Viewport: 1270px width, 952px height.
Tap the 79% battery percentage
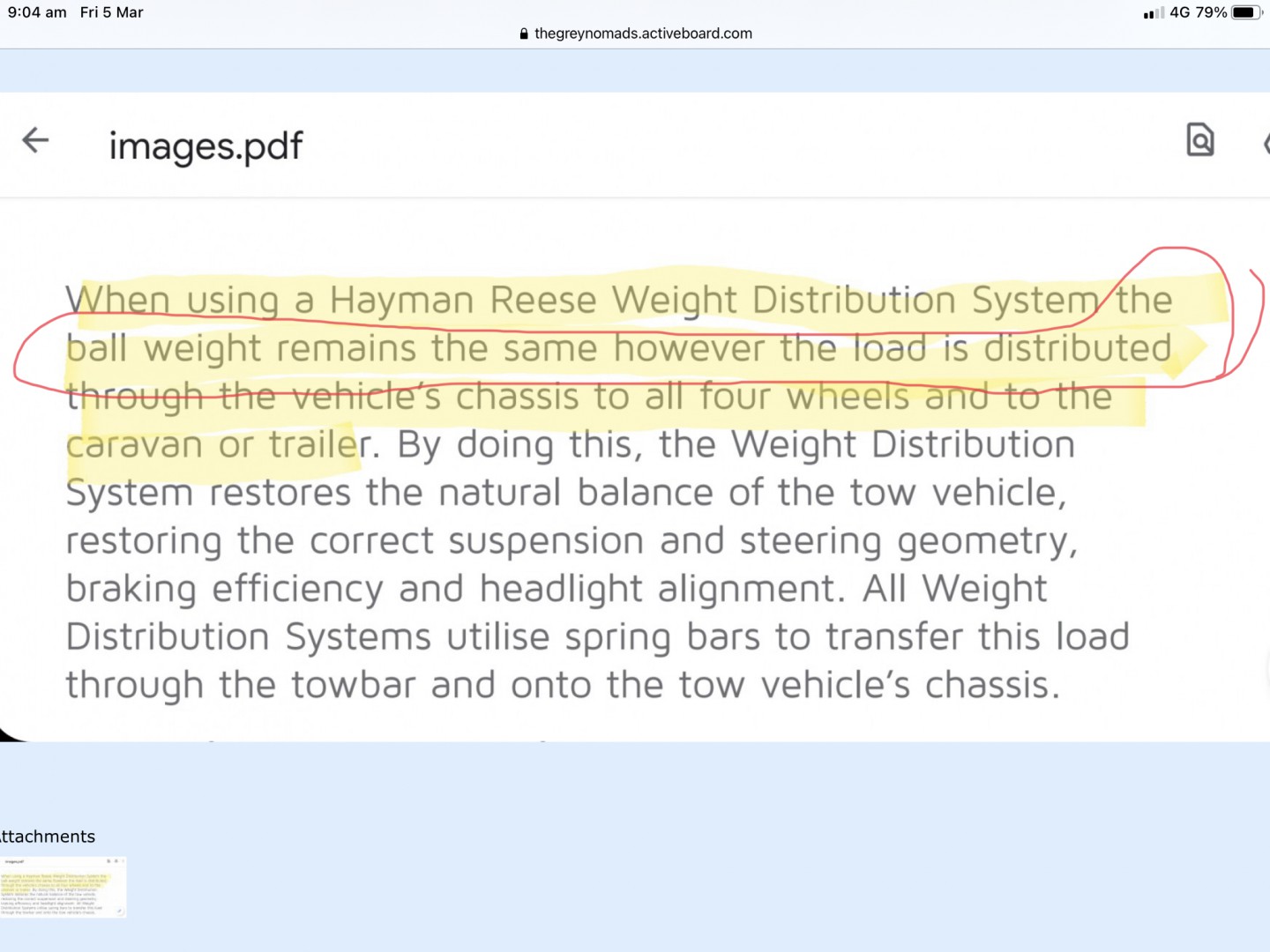point(1211,12)
